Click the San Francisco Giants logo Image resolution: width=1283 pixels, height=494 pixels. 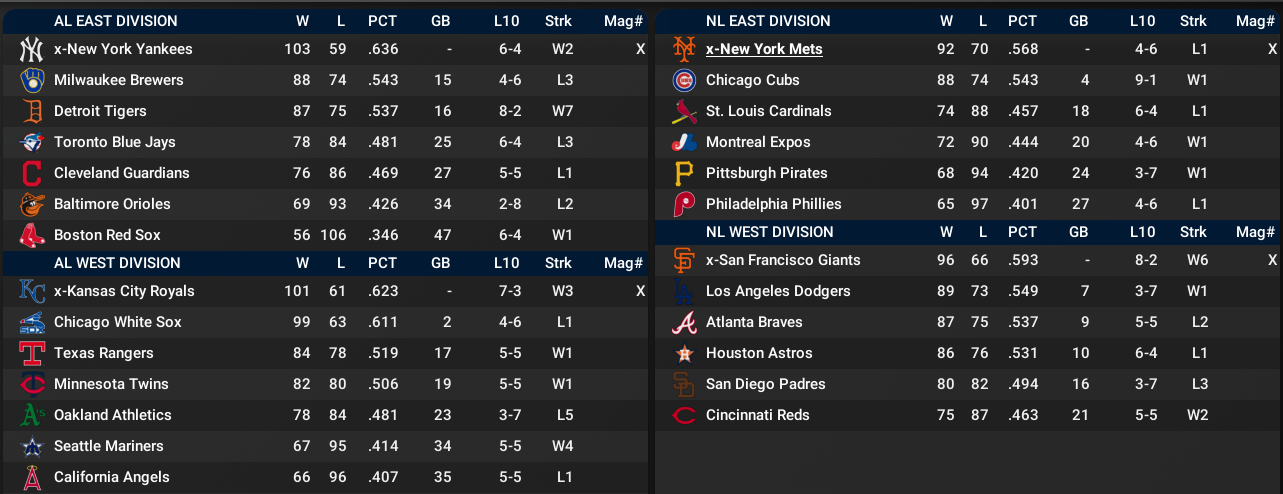684,260
